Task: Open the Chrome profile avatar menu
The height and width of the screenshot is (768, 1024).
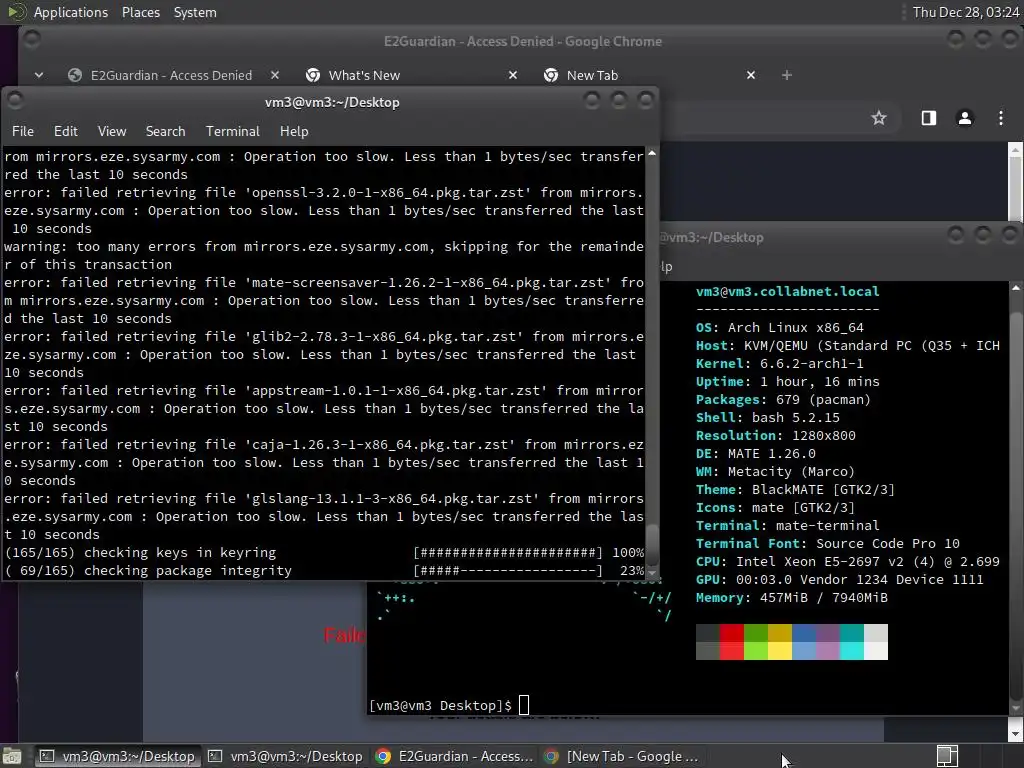Action: [x=965, y=118]
